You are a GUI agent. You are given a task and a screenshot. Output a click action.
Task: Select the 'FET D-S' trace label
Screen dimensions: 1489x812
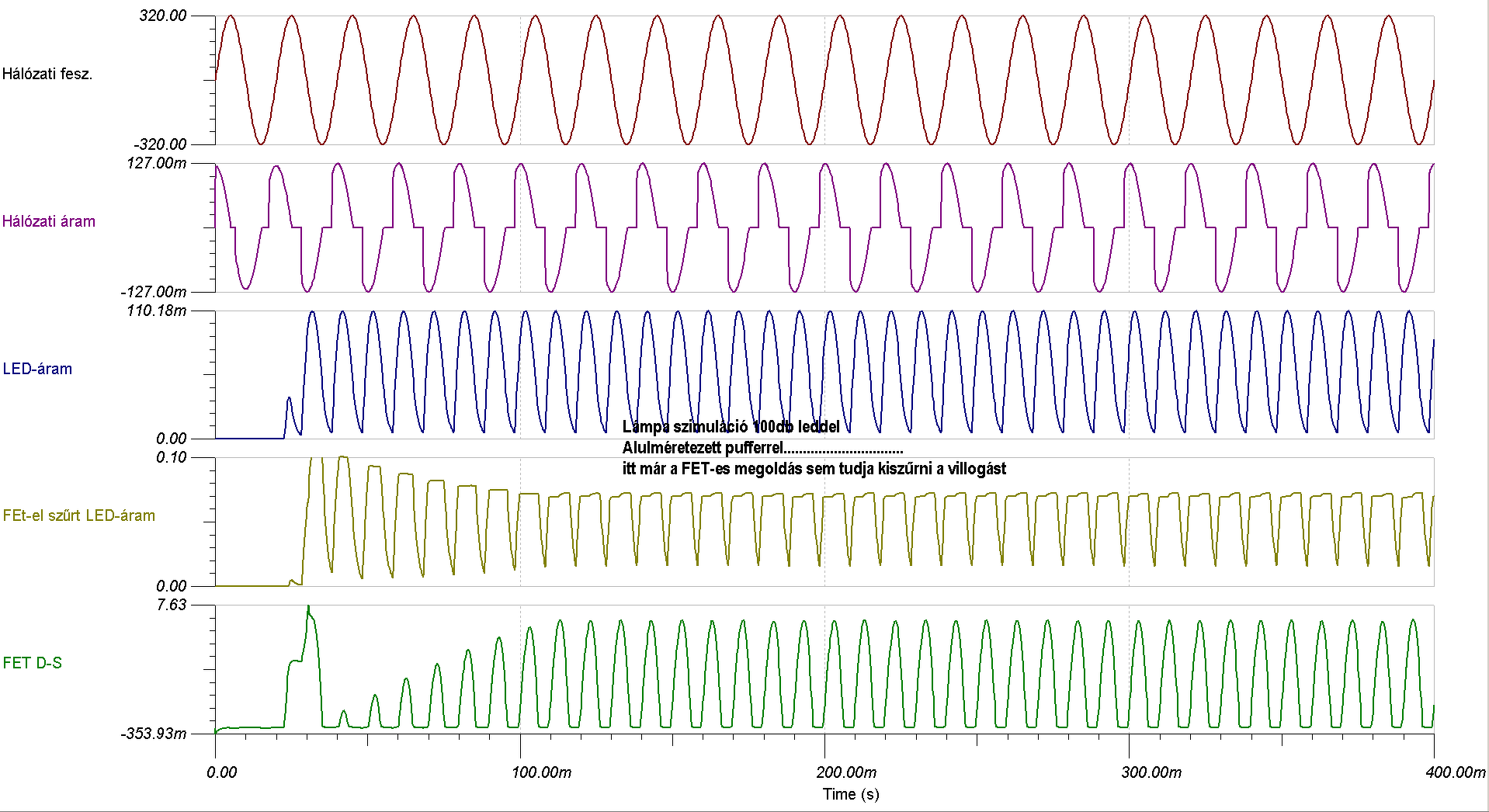(33, 663)
